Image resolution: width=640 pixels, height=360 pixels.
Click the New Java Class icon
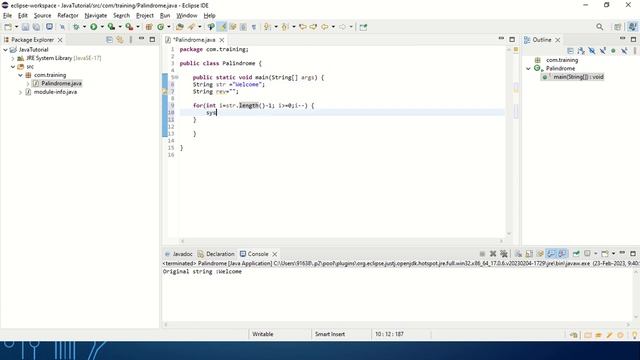tap(160, 27)
